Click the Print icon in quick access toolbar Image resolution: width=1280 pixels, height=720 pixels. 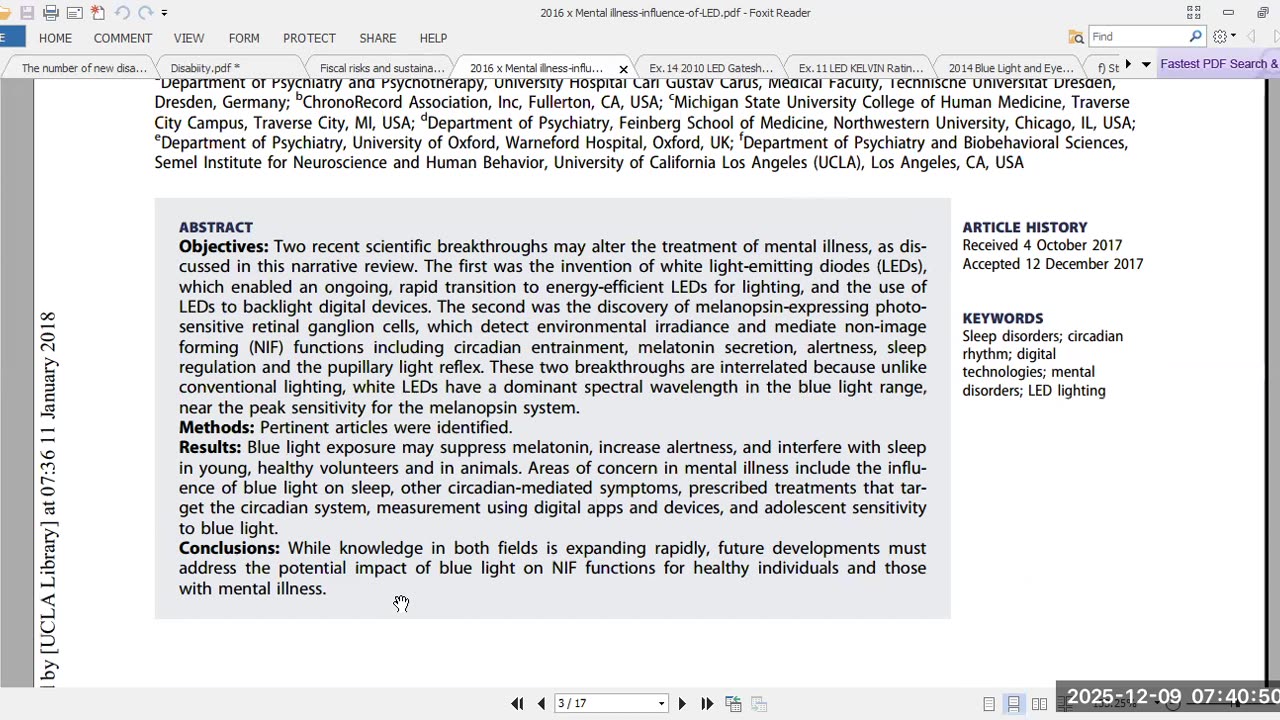pyautogui.click(x=51, y=13)
